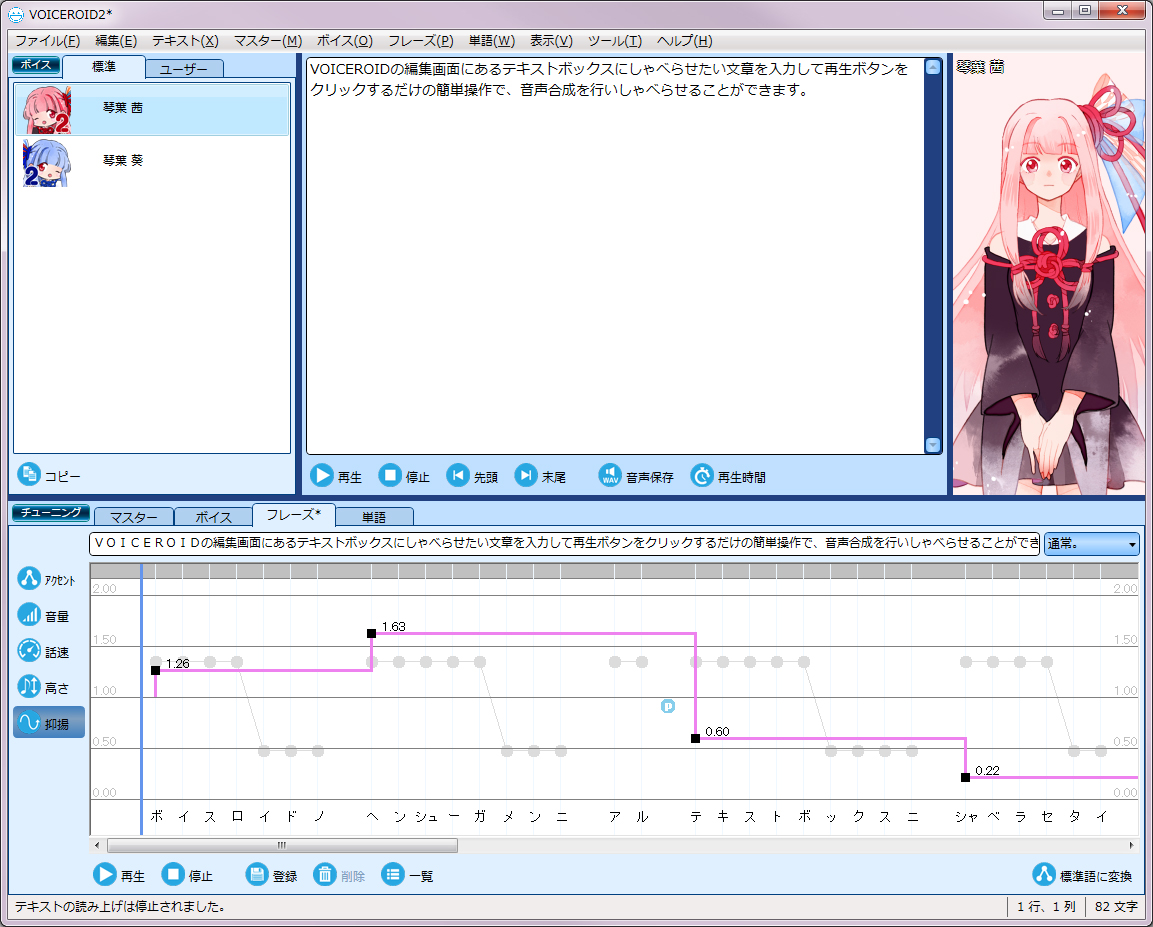The image size is (1153, 927).
Task: Click the 82 文字 character count
Action: 1116,907
